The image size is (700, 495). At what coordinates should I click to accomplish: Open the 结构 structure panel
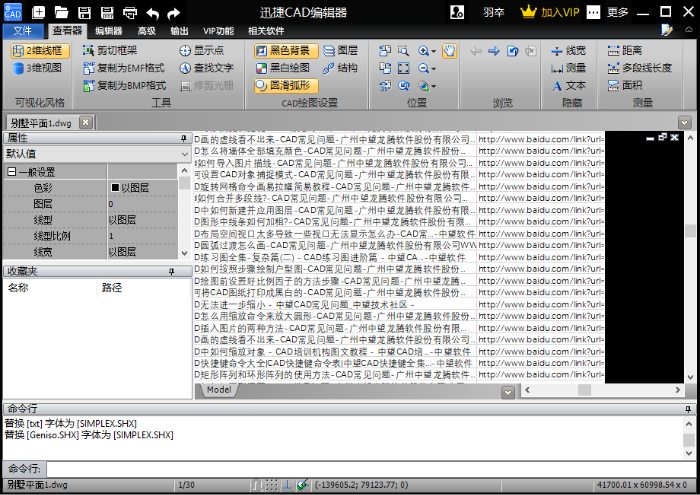pyautogui.click(x=340, y=68)
